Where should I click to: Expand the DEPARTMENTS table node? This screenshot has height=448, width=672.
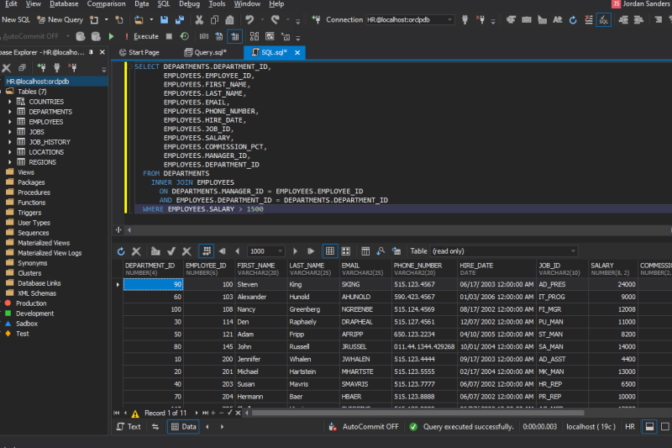click(x=11, y=111)
